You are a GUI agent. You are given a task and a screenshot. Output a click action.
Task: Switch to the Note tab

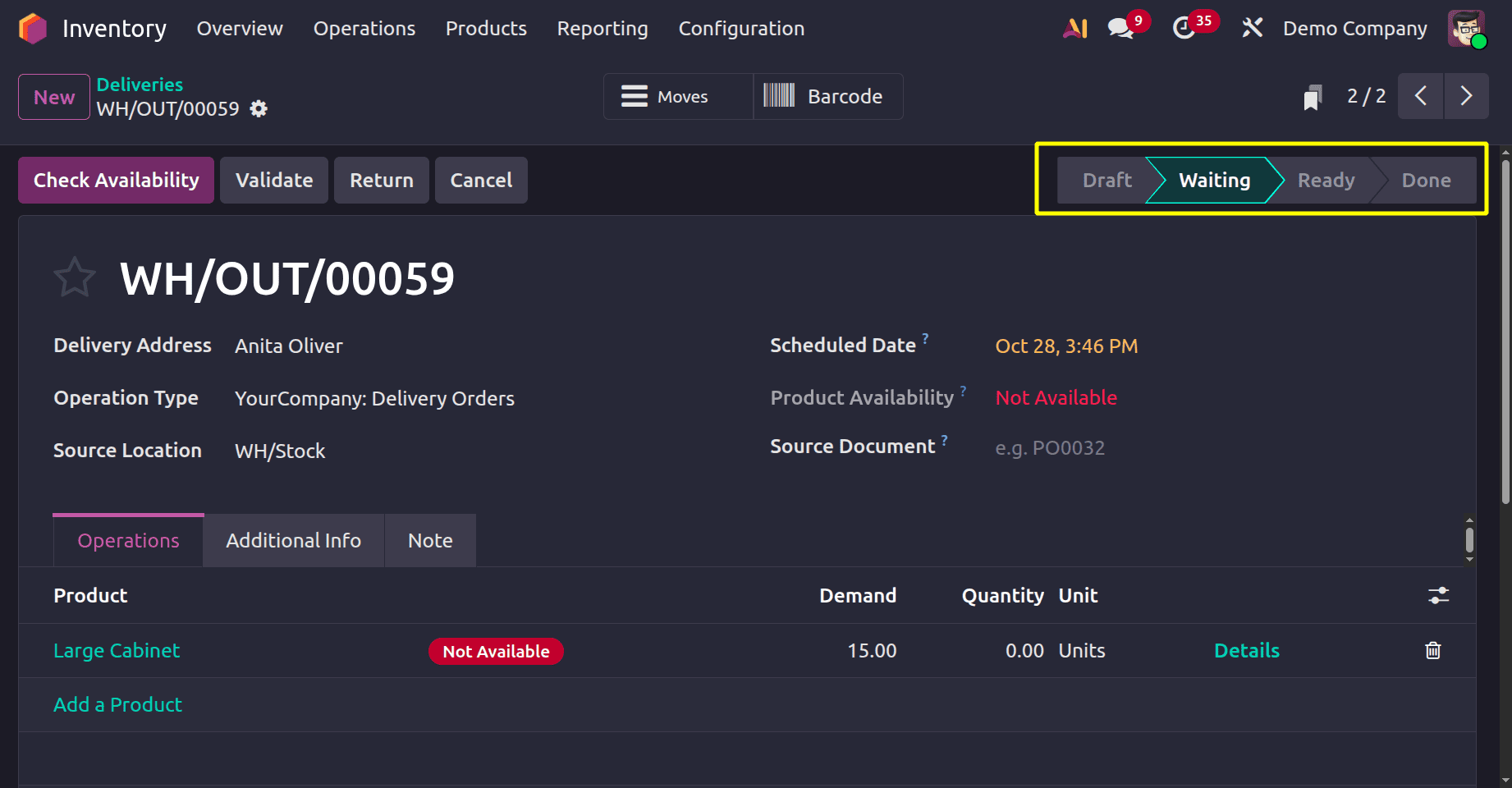429,540
